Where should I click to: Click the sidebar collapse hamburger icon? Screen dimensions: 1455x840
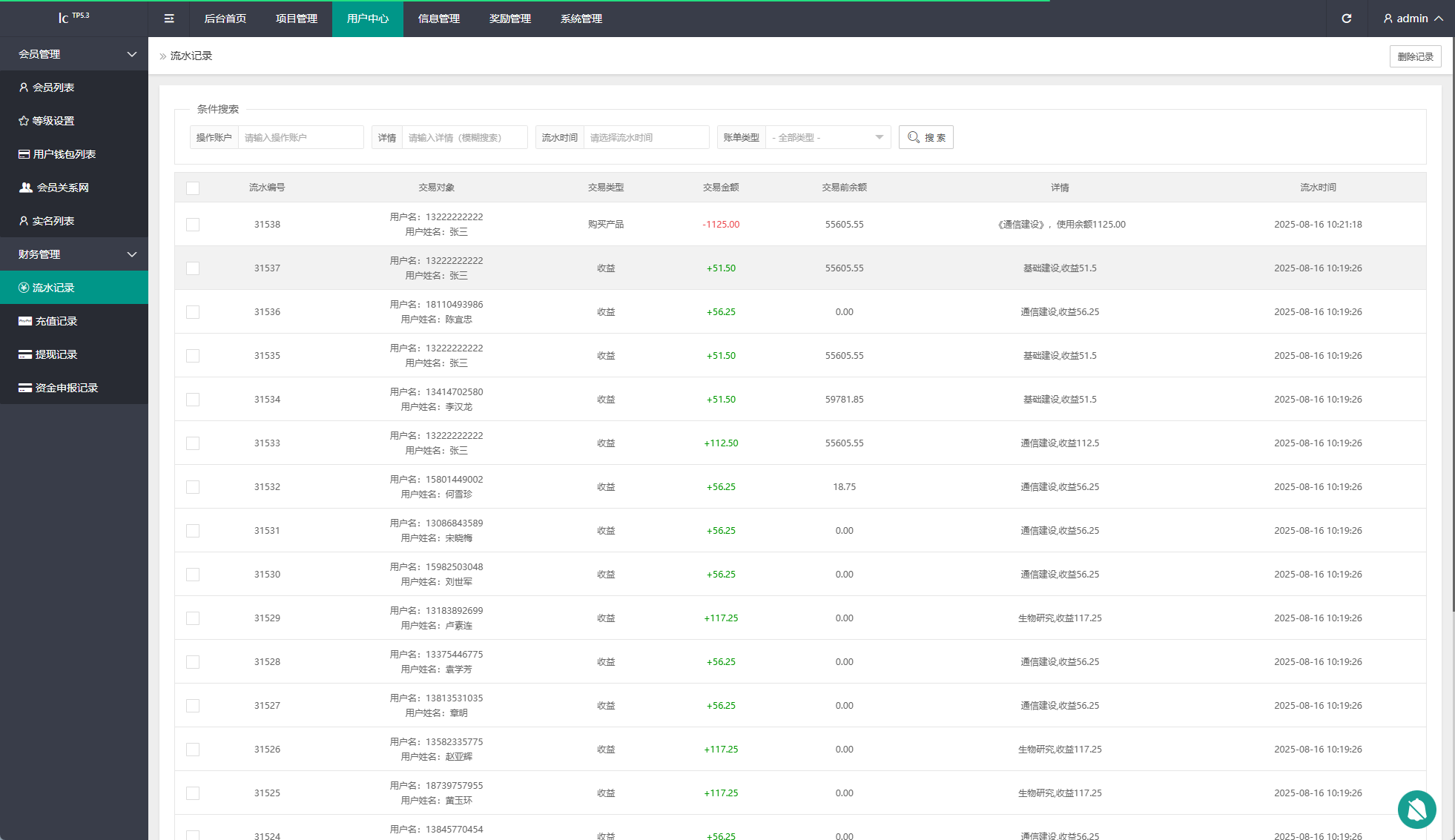[x=169, y=19]
